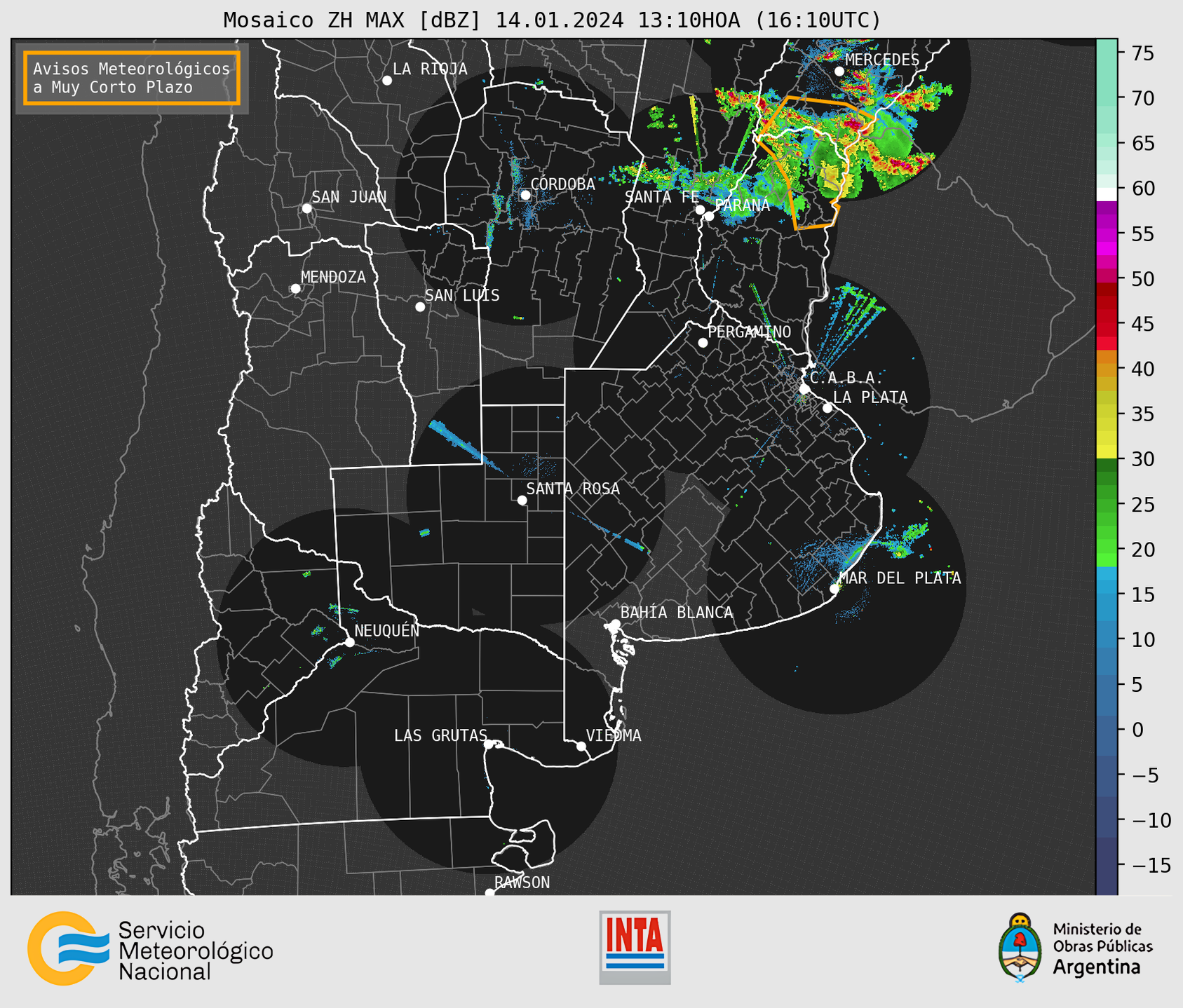Image resolution: width=1183 pixels, height=1008 pixels.
Task: Click the MAR DEL PLATA city label
Action: [900, 578]
